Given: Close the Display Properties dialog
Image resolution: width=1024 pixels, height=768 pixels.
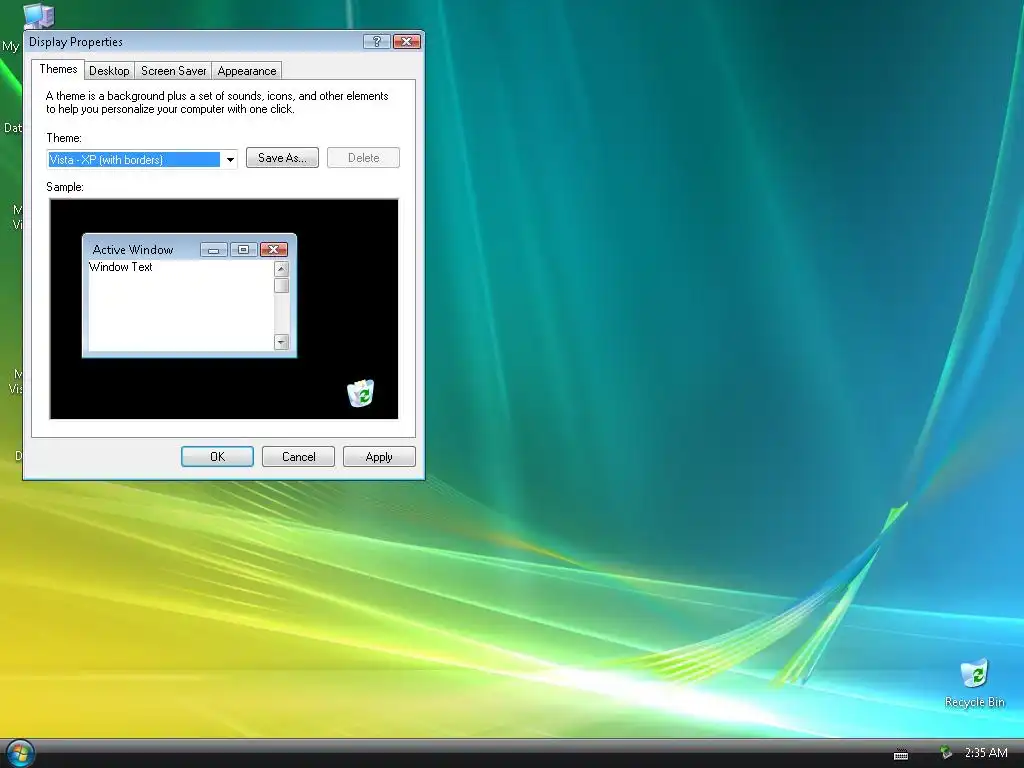Looking at the screenshot, I should point(406,42).
